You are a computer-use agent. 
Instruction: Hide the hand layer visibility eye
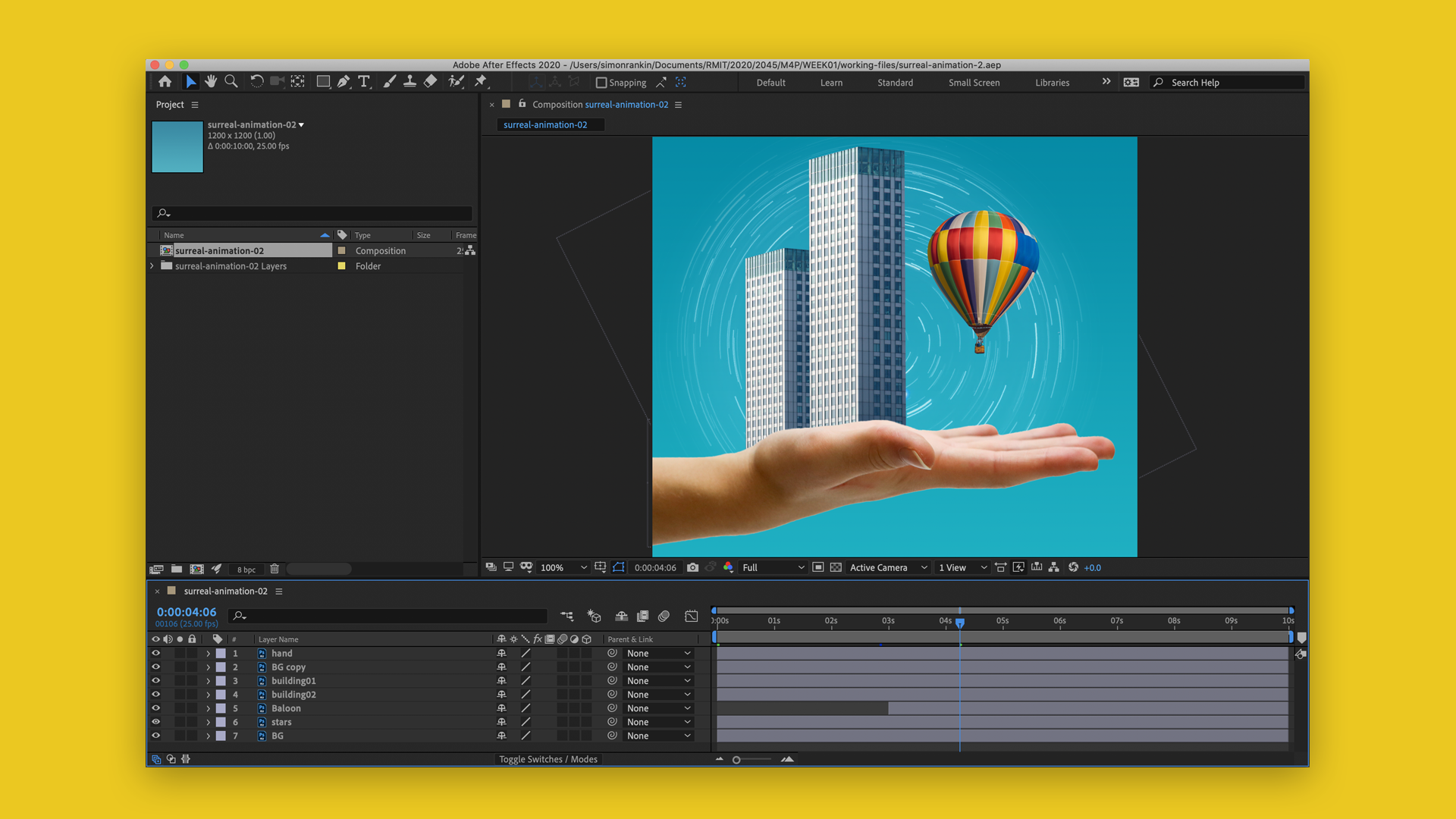coord(156,653)
